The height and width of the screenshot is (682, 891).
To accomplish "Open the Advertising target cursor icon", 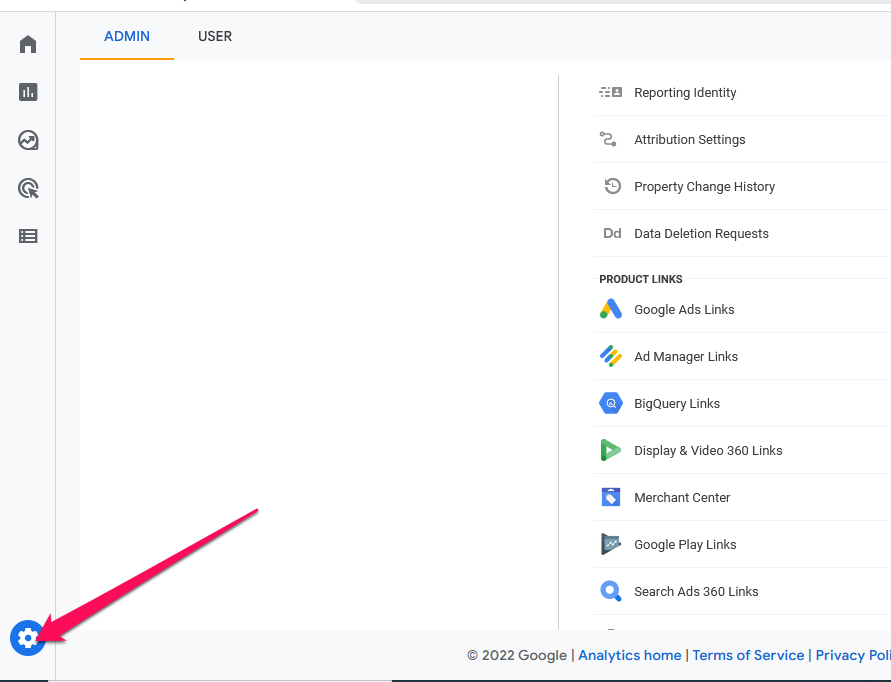I will pyautogui.click(x=28, y=188).
